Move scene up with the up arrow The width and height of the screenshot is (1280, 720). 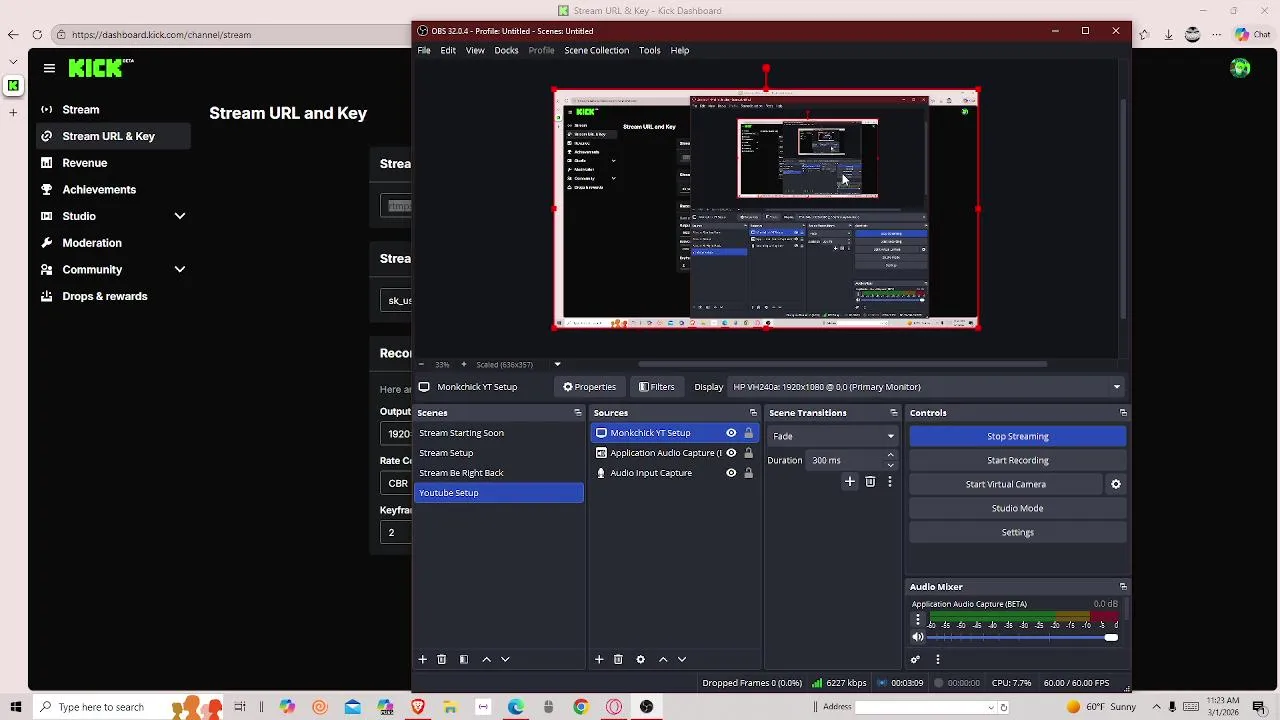click(x=486, y=660)
